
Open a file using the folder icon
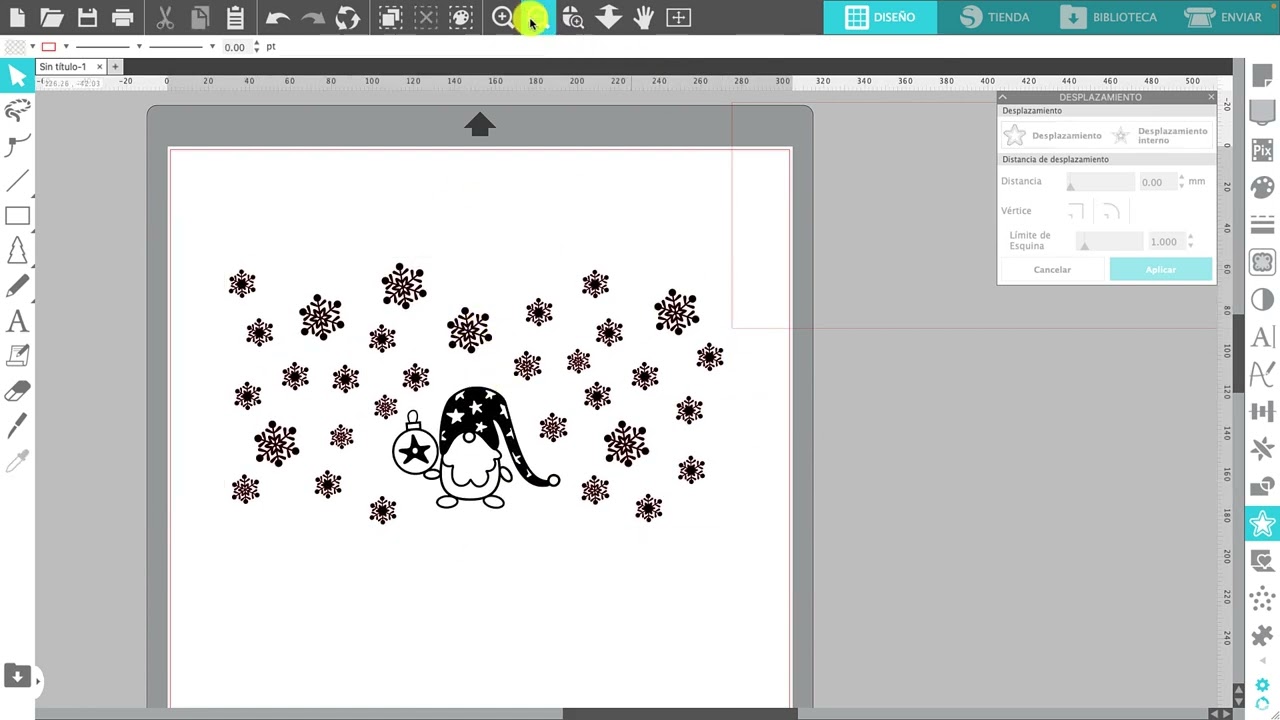coord(52,17)
